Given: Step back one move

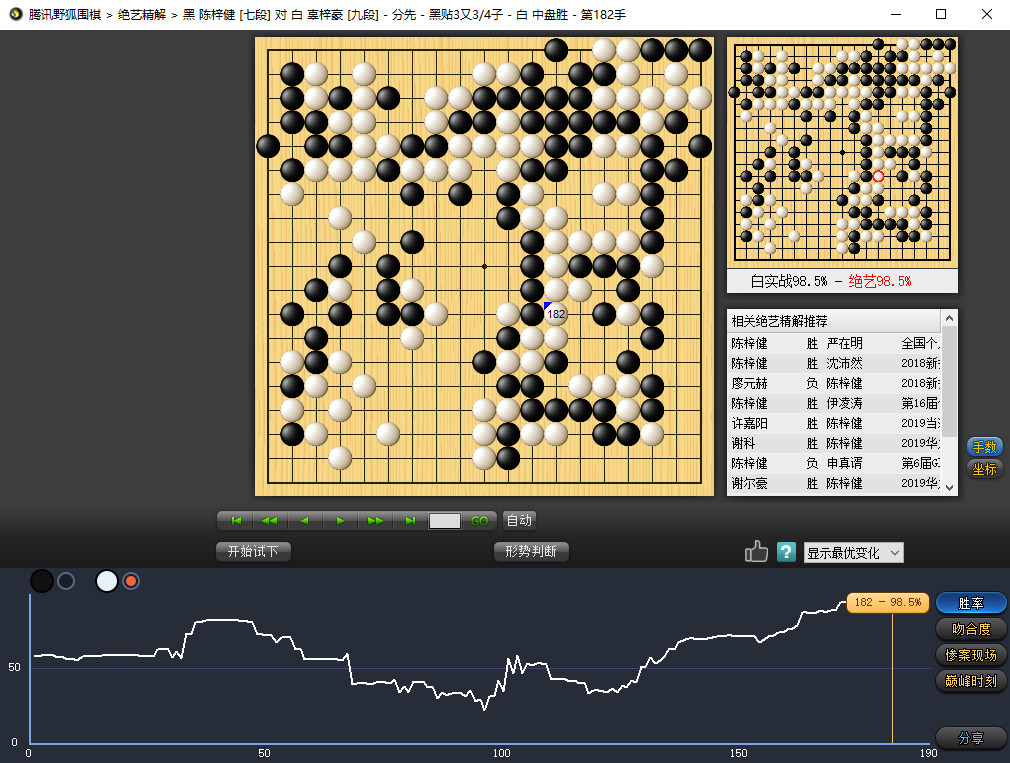Looking at the screenshot, I should [x=305, y=521].
